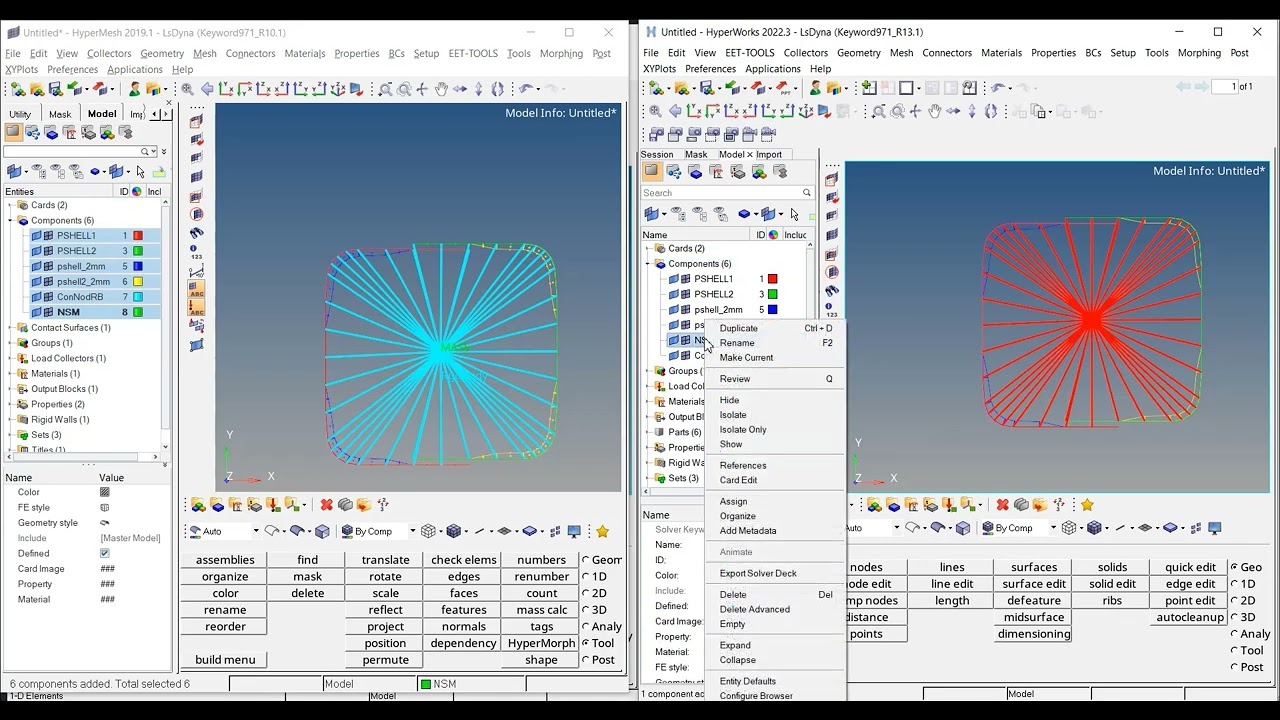Click the green color swatch of PSHELL2 in HyperWorks 2022
The height and width of the screenshot is (720, 1280).
point(772,294)
